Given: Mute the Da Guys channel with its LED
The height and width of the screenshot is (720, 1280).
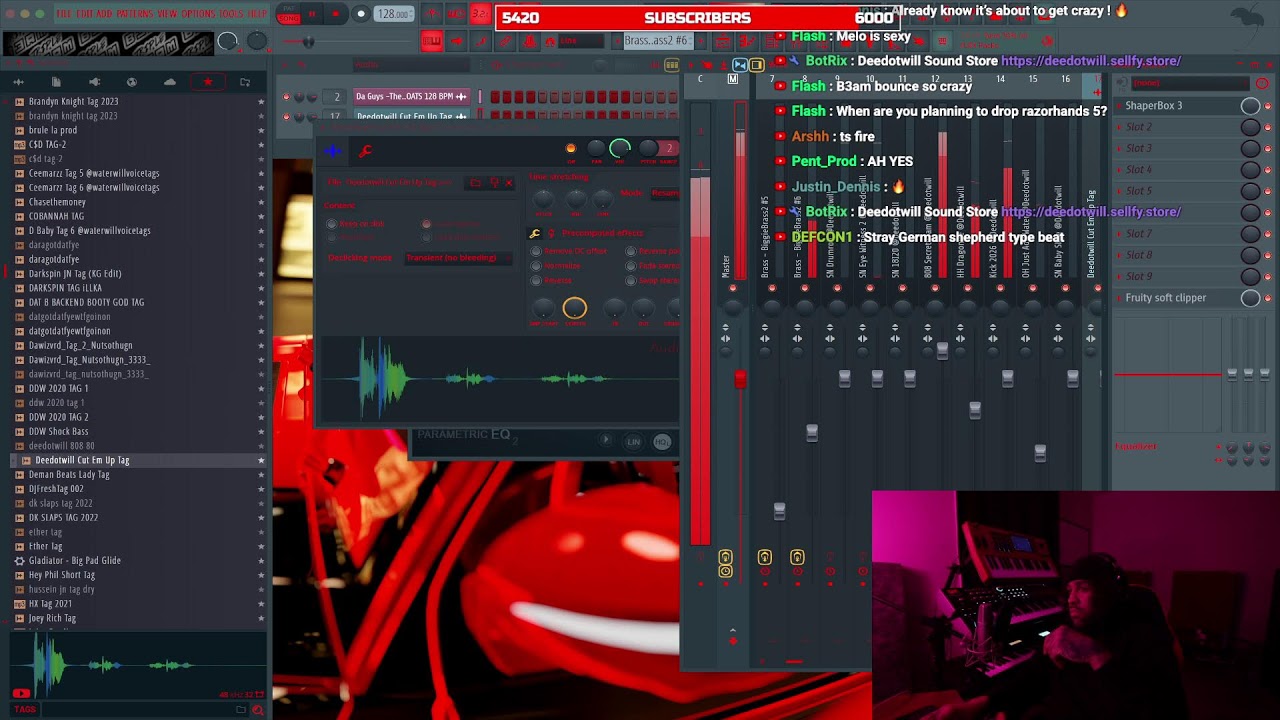Looking at the screenshot, I should 286,97.
